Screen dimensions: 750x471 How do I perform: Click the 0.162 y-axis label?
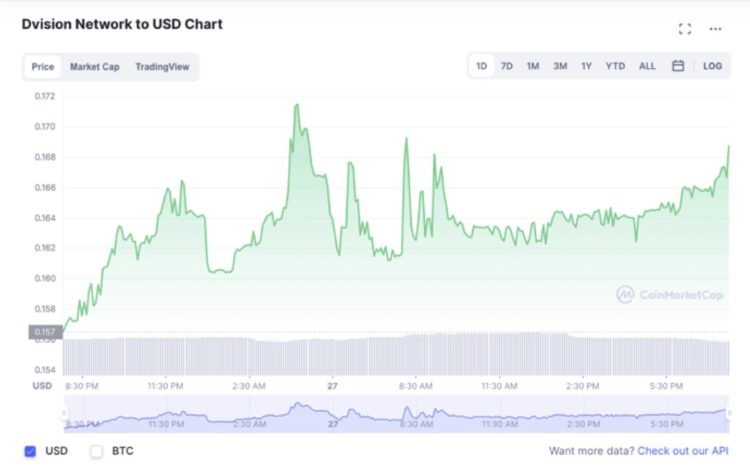(x=45, y=248)
